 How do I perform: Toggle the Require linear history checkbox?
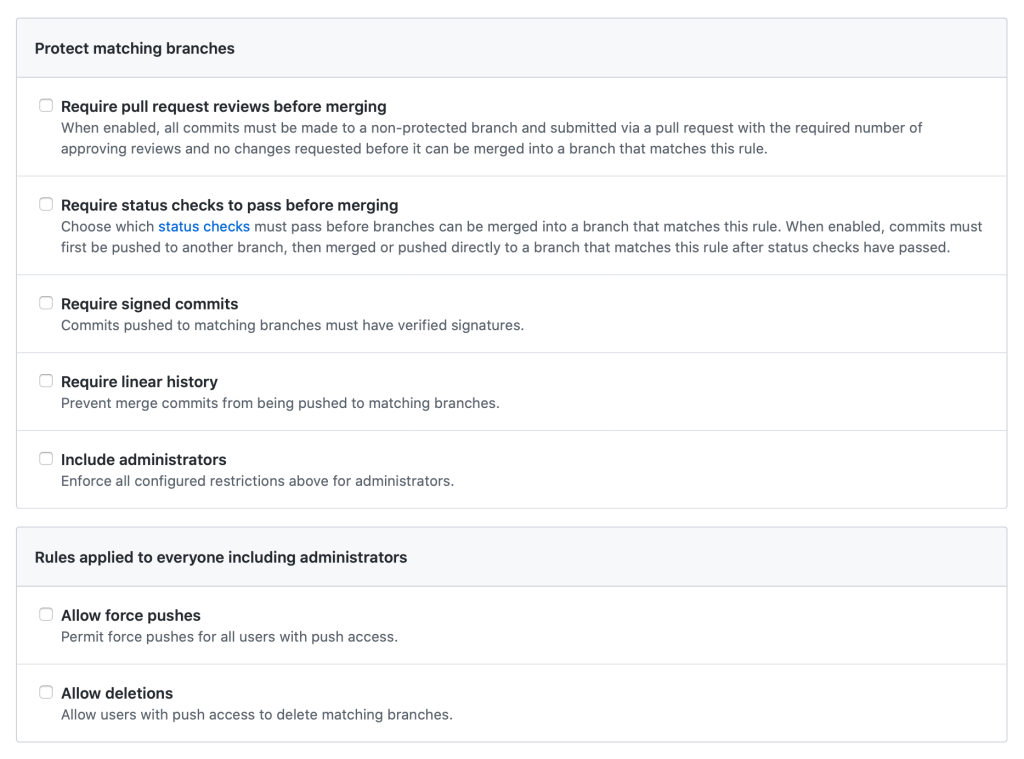click(x=46, y=381)
